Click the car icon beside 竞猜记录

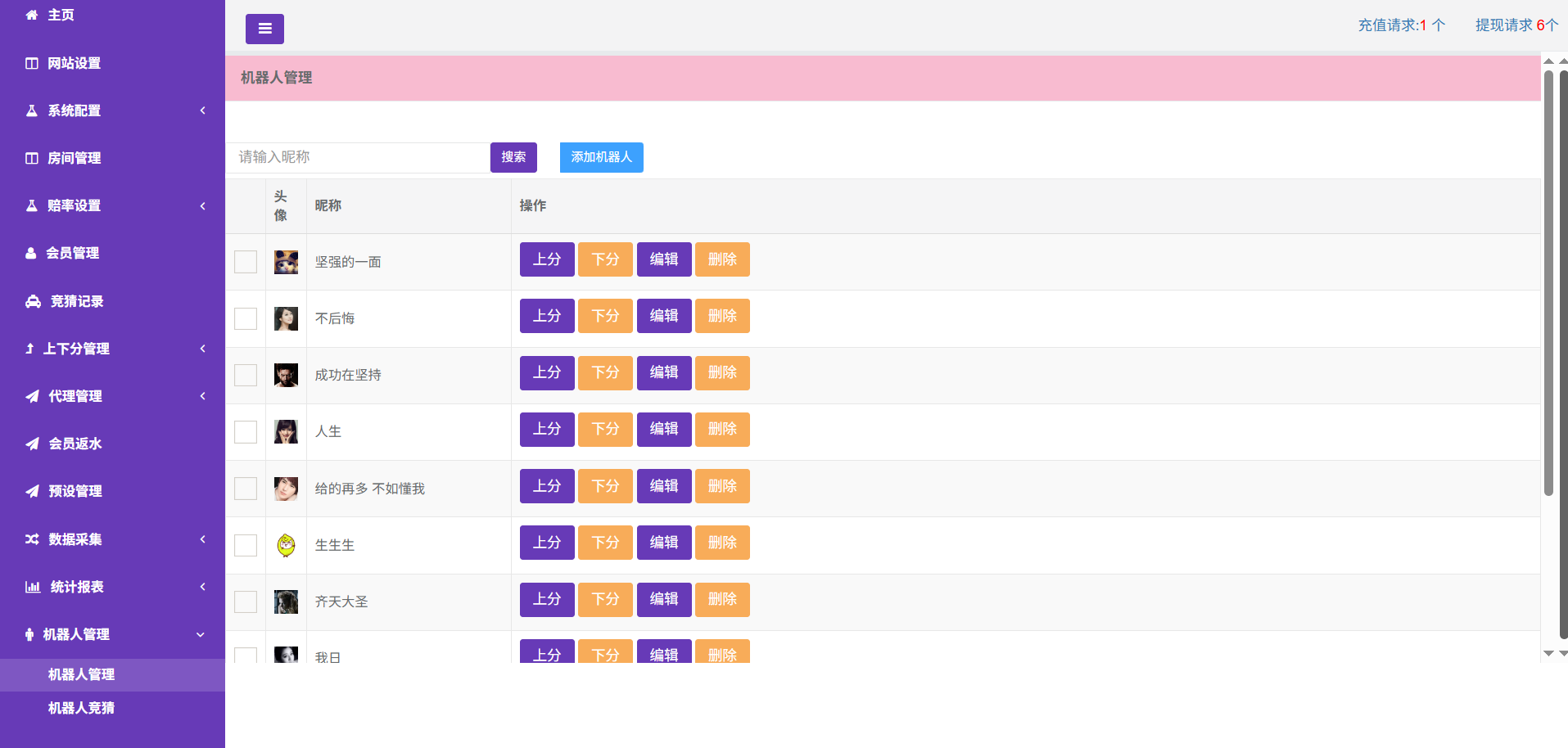(x=33, y=301)
